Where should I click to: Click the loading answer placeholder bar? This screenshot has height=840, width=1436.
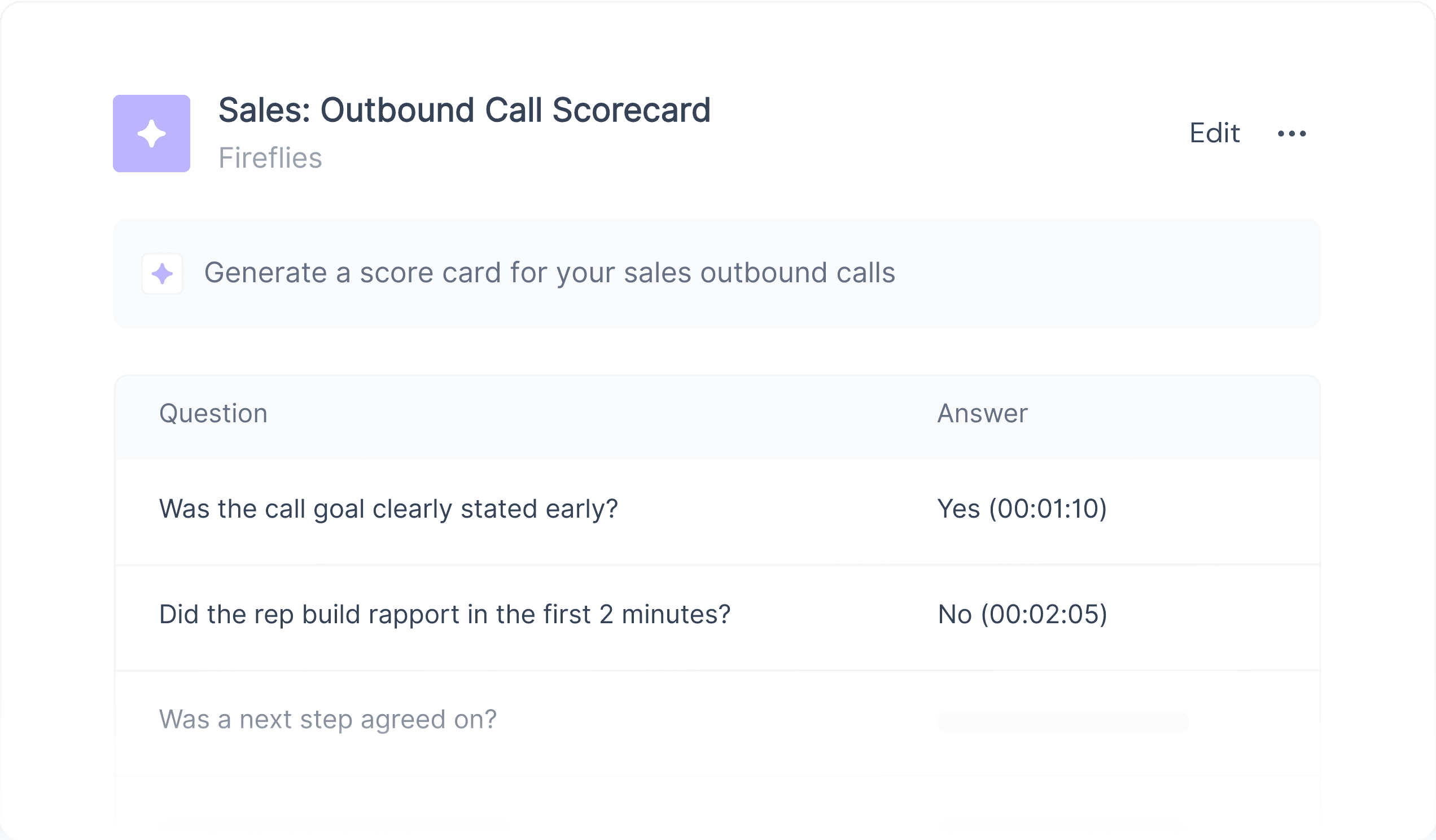pos(1063,722)
